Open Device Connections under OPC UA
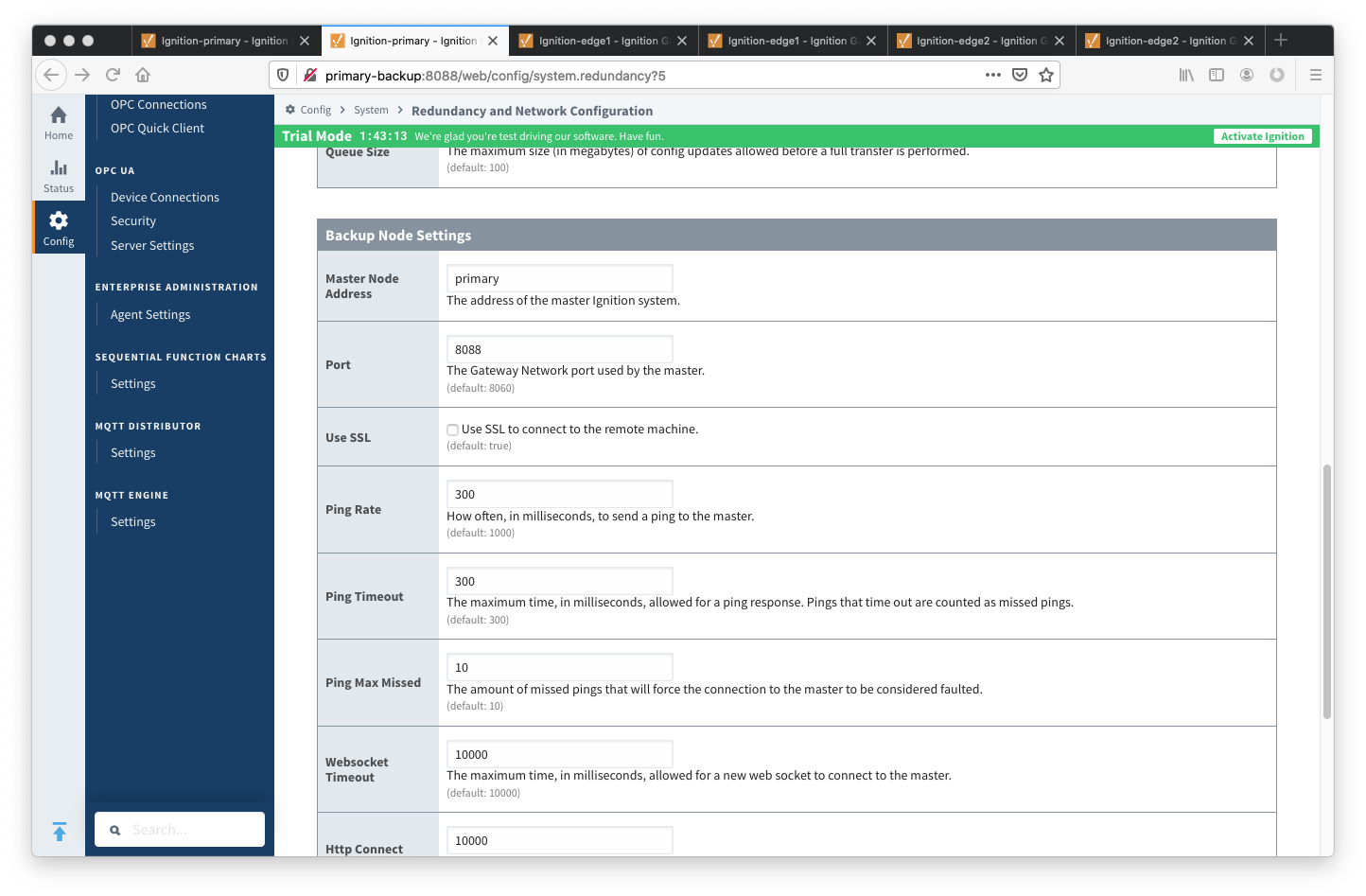This screenshot has height=896, width=1366. (x=165, y=198)
